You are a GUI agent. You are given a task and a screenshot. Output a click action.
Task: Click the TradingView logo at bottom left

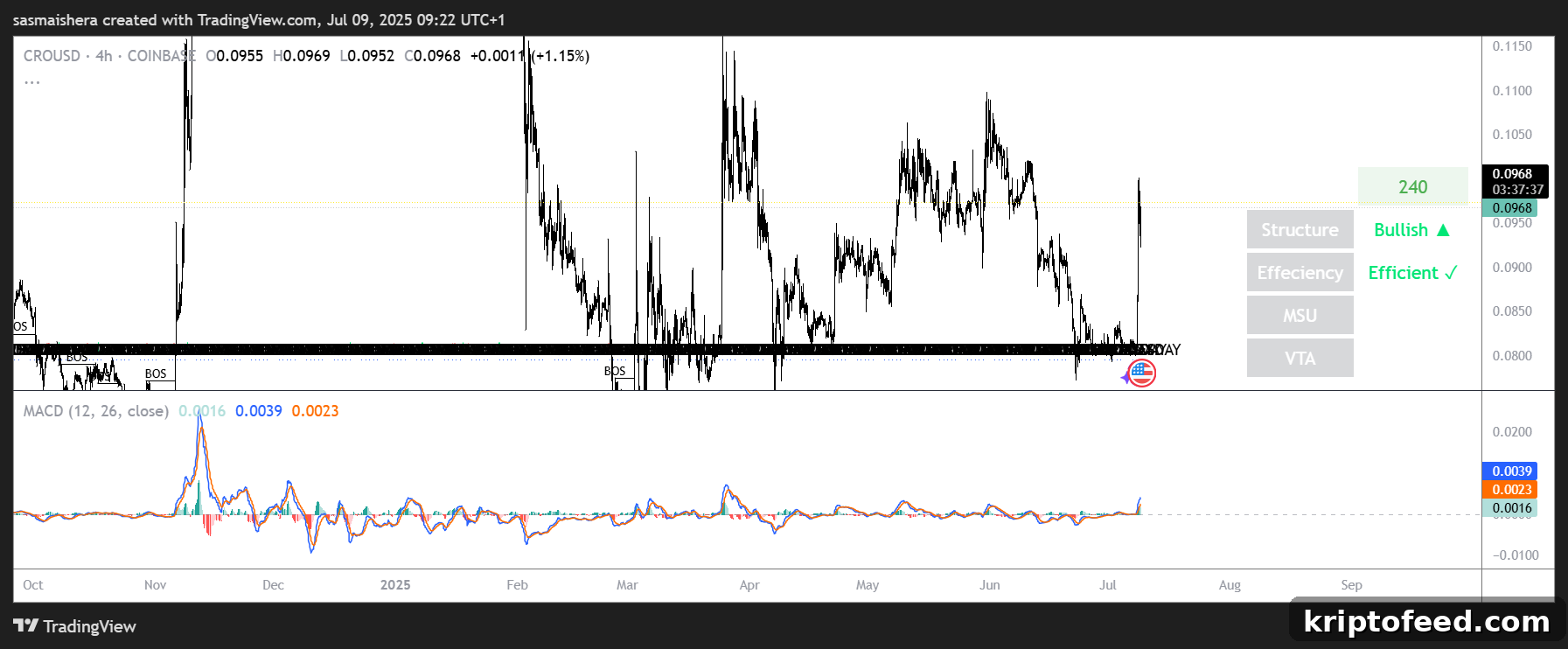[75, 626]
